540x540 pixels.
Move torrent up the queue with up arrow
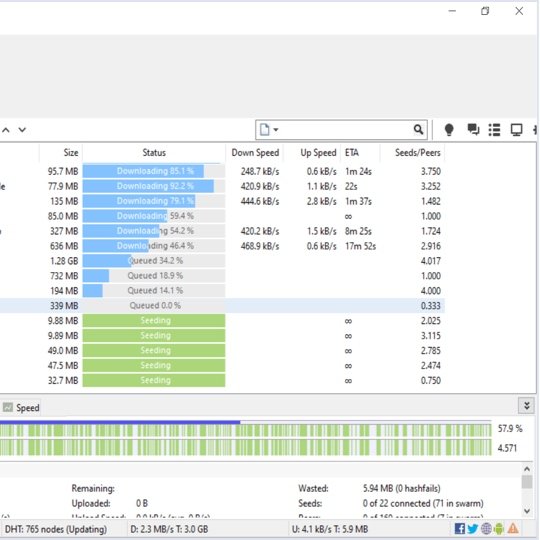(6, 130)
